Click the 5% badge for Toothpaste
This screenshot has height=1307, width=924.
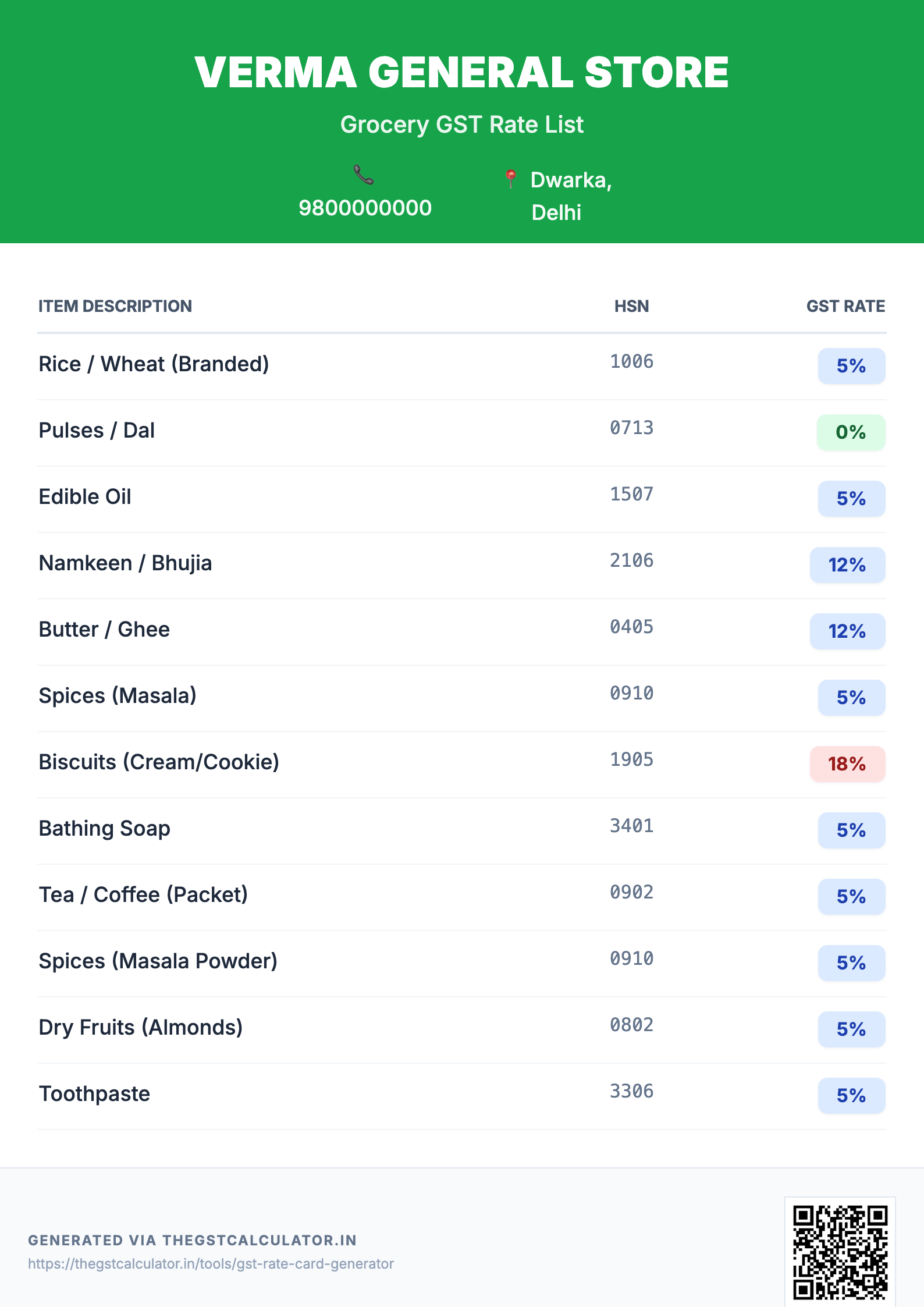click(851, 1096)
